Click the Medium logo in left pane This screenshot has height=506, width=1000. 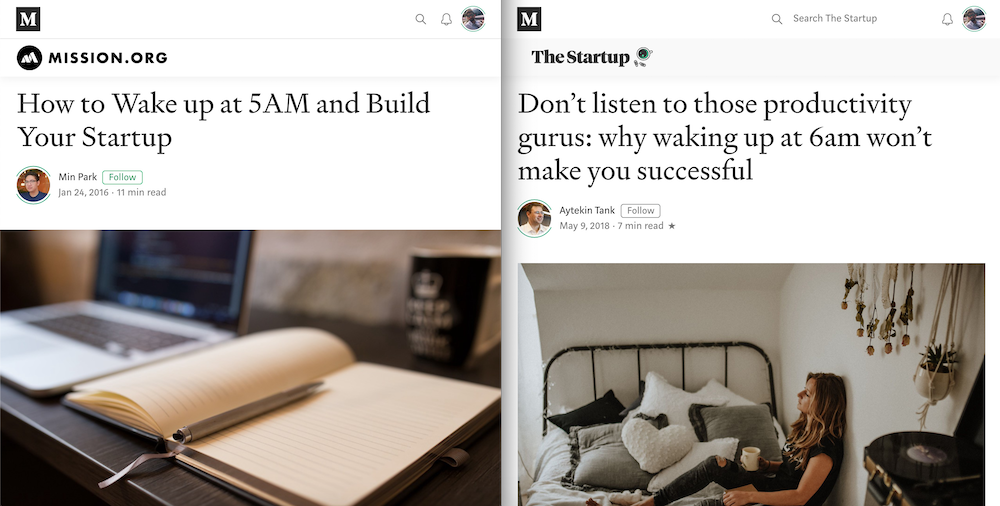tap(28, 19)
